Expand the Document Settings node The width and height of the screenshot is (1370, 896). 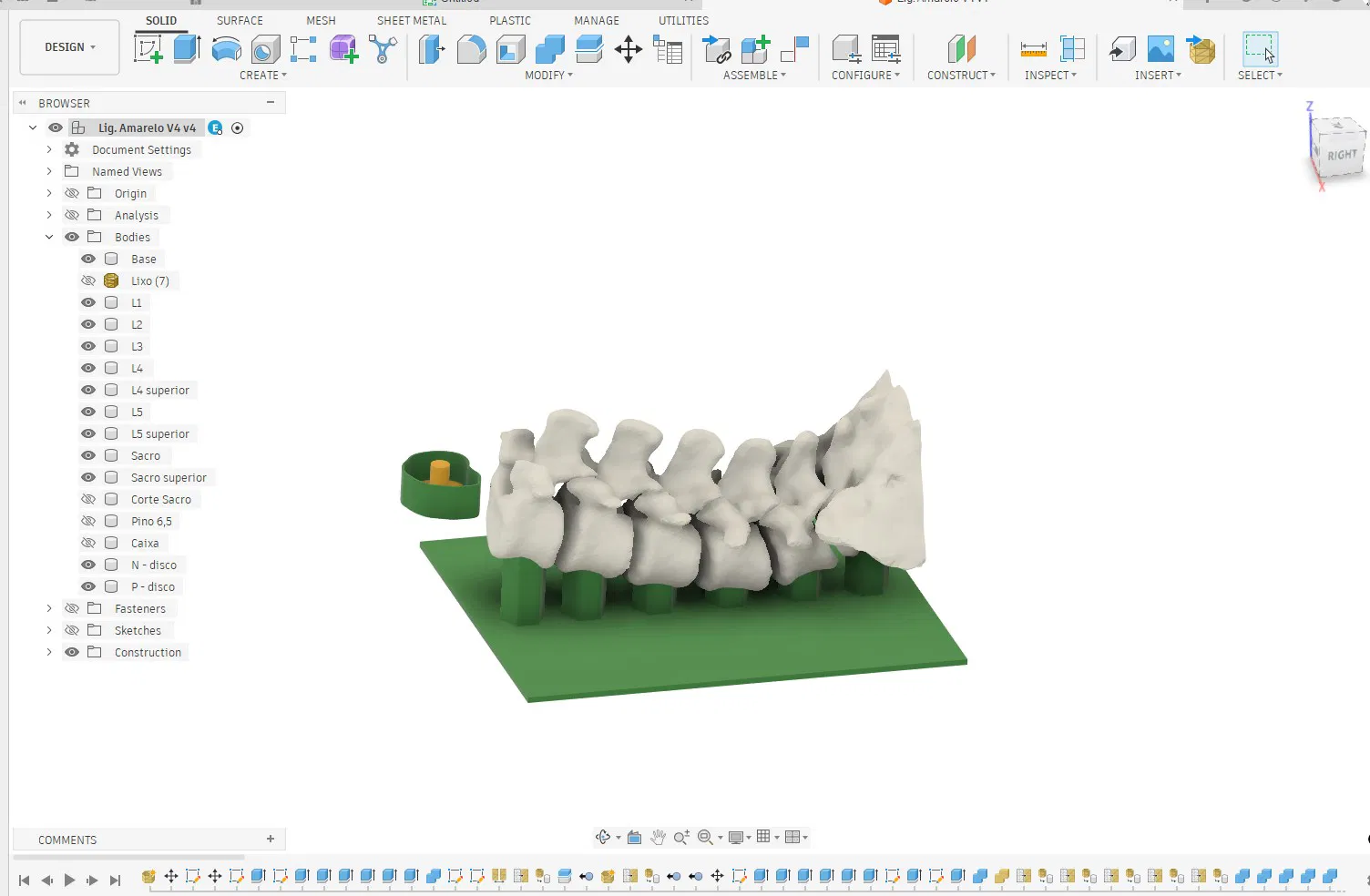click(49, 149)
